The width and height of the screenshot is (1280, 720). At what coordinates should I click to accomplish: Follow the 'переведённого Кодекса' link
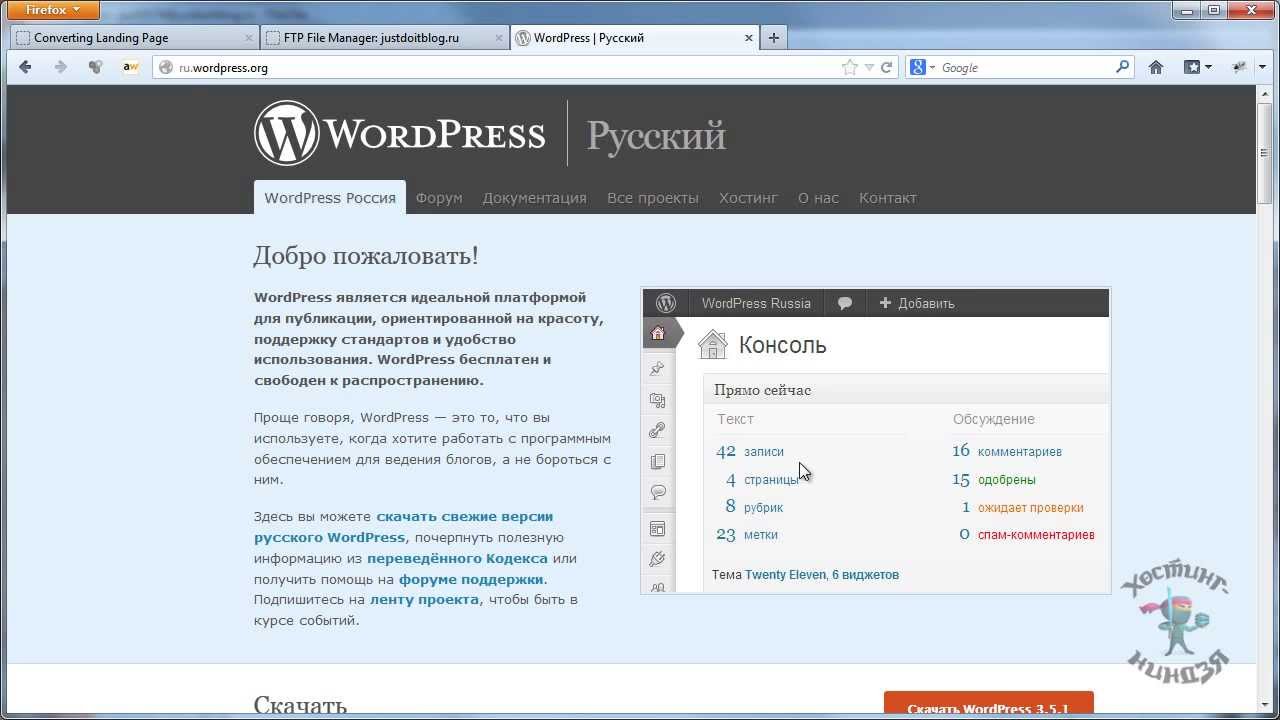457,558
